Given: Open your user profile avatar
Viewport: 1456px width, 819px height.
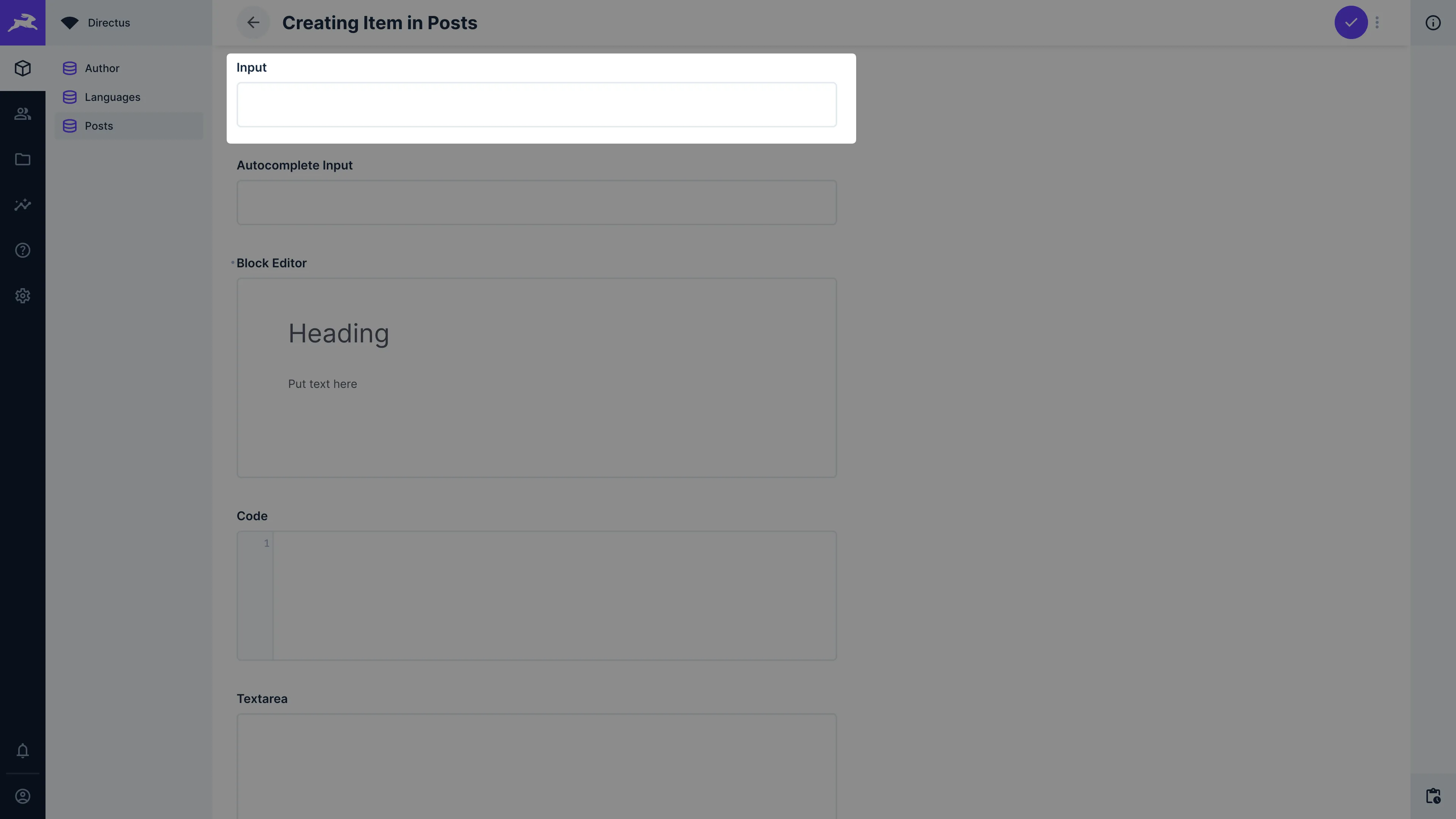Looking at the screenshot, I should [23, 796].
